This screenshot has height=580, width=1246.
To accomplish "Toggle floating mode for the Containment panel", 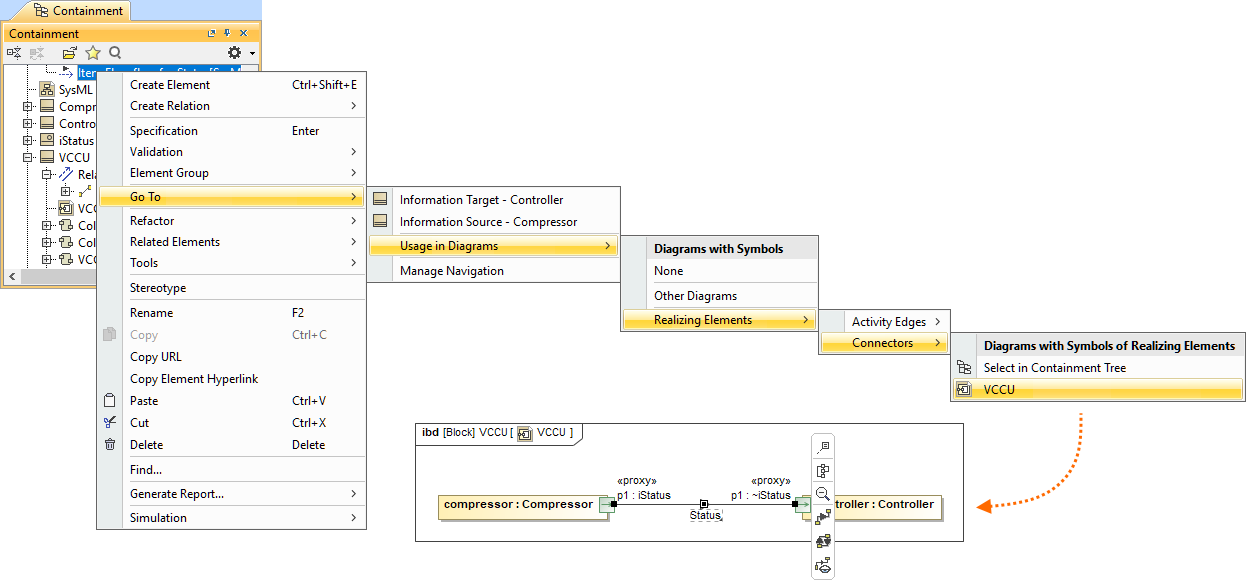I will (211, 34).
